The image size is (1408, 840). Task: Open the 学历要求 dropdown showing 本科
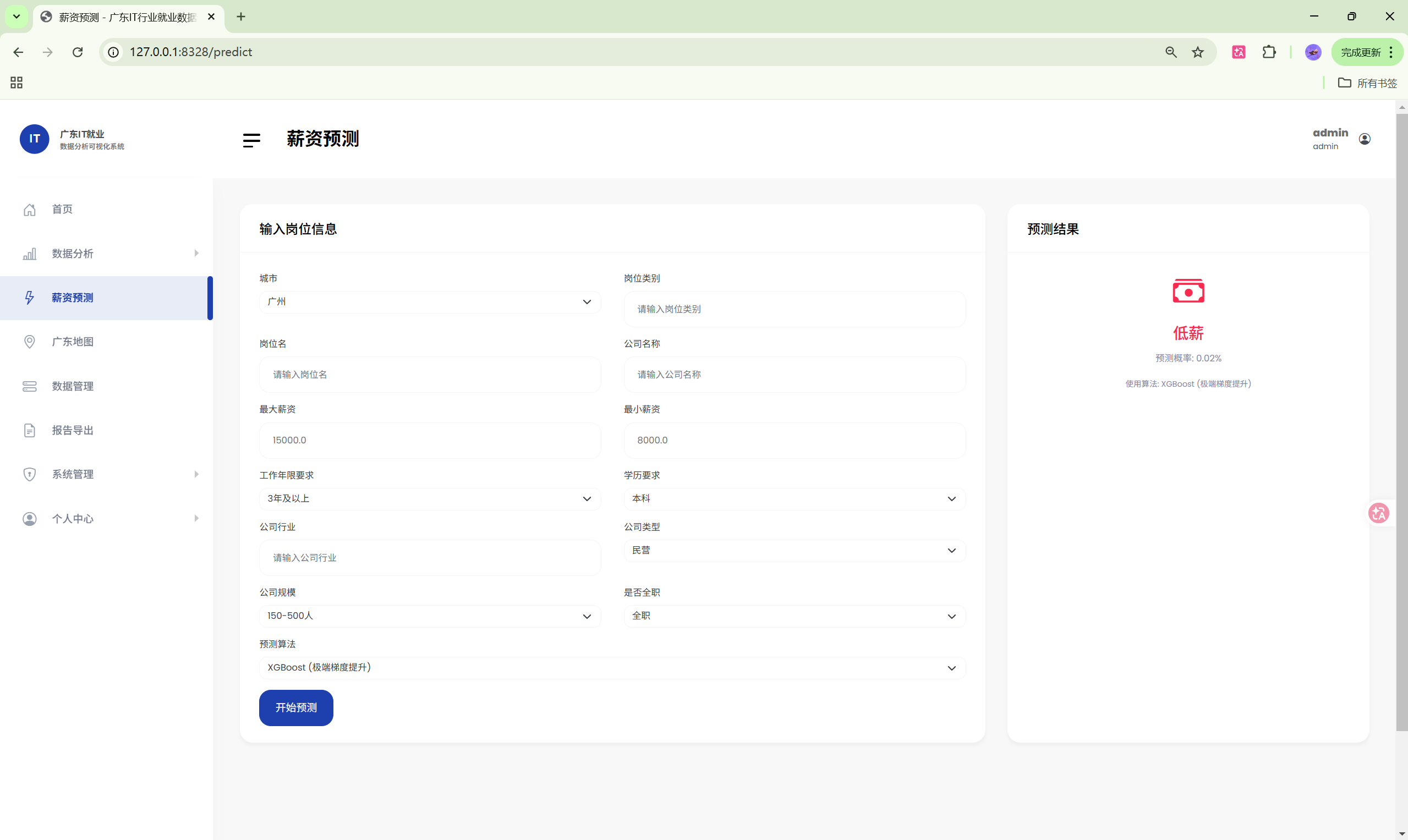click(x=794, y=498)
